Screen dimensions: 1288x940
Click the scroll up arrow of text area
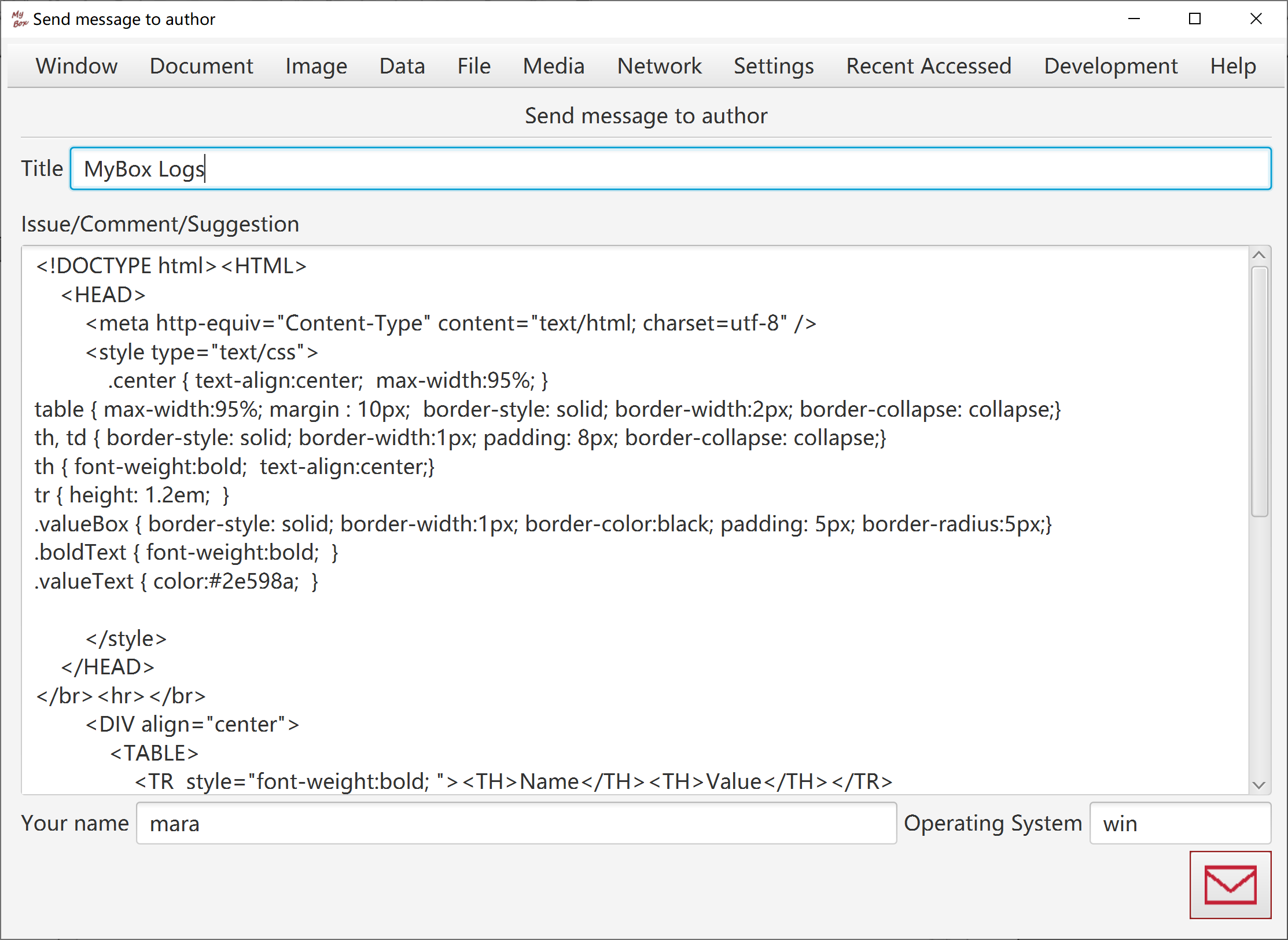point(1259,255)
